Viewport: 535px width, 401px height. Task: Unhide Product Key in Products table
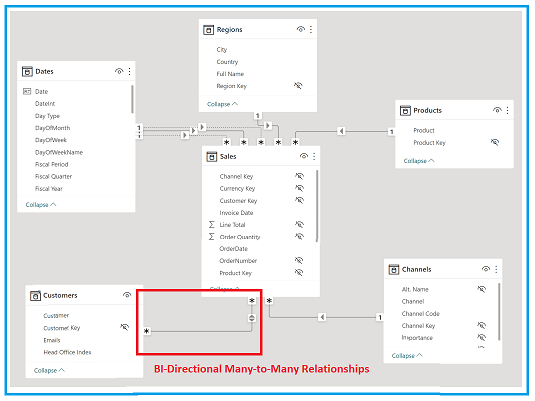coord(495,142)
